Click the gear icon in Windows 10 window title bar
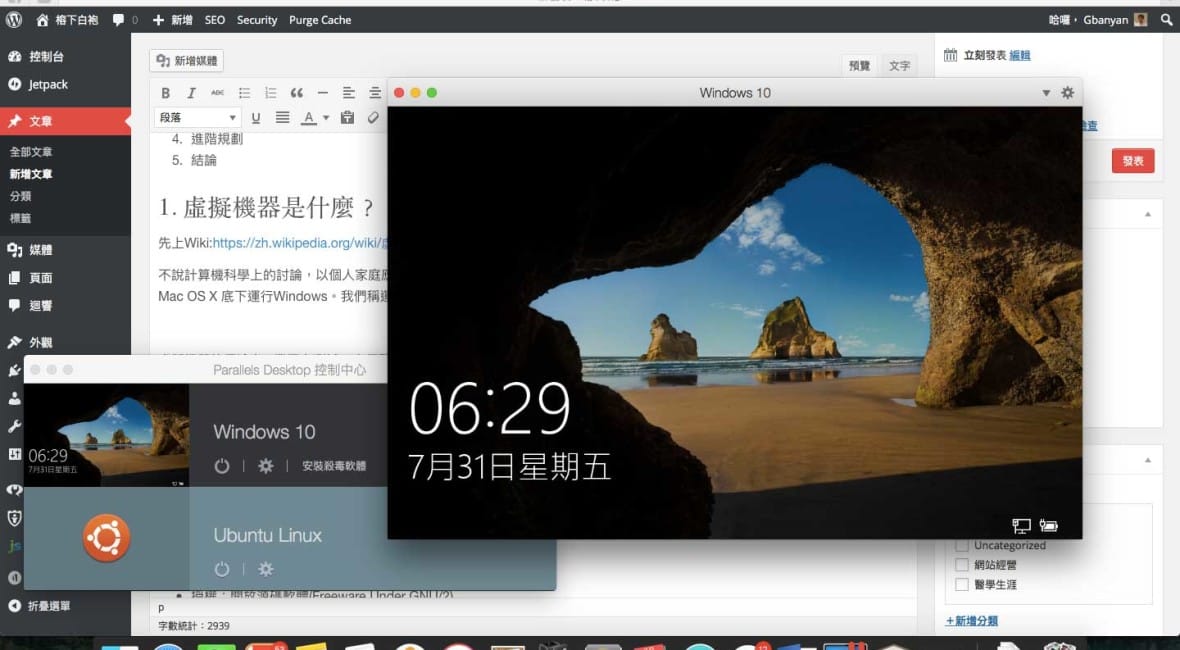1180x650 pixels. pos(1067,93)
